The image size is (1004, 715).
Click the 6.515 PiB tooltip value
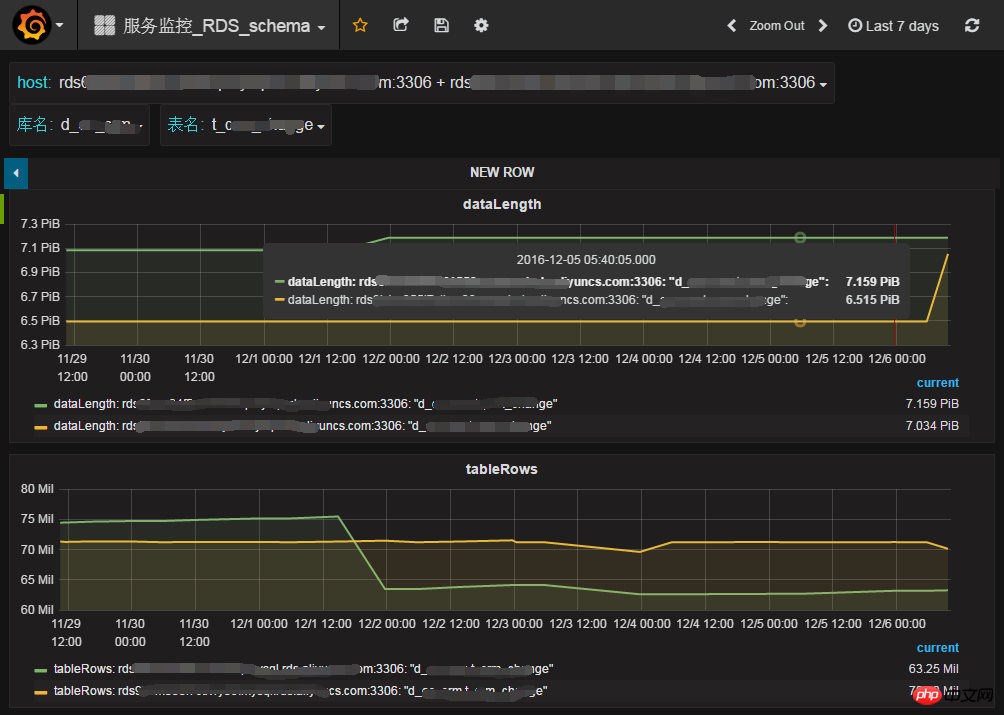[872, 300]
